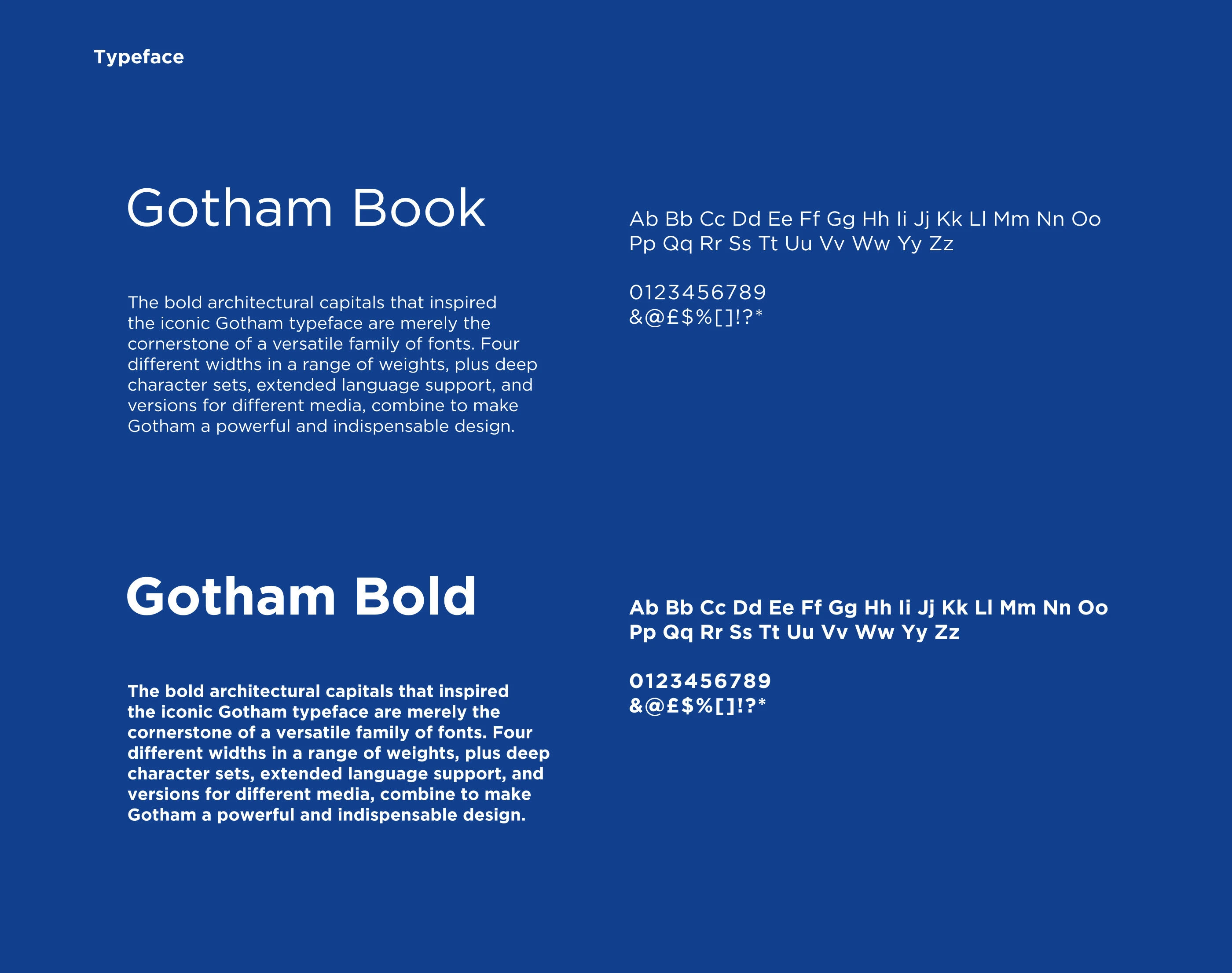1232x973 pixels.
Task: Click the light 'Ab' letter pair
Action: click(x=643, y=219)
